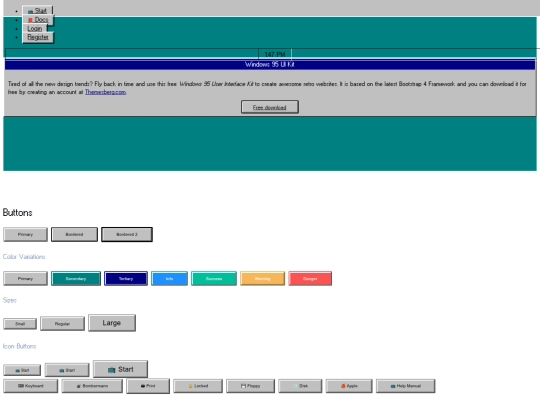Click the Primary button under Color Variations
Screen dimensions: 540x405
click(x=25, y=279)
